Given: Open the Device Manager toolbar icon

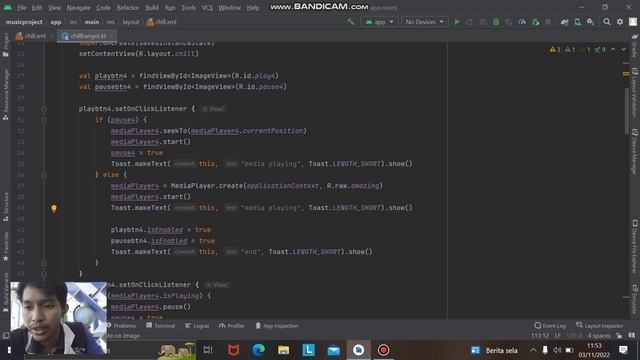Looking at the screenshot, I should 577,22.
